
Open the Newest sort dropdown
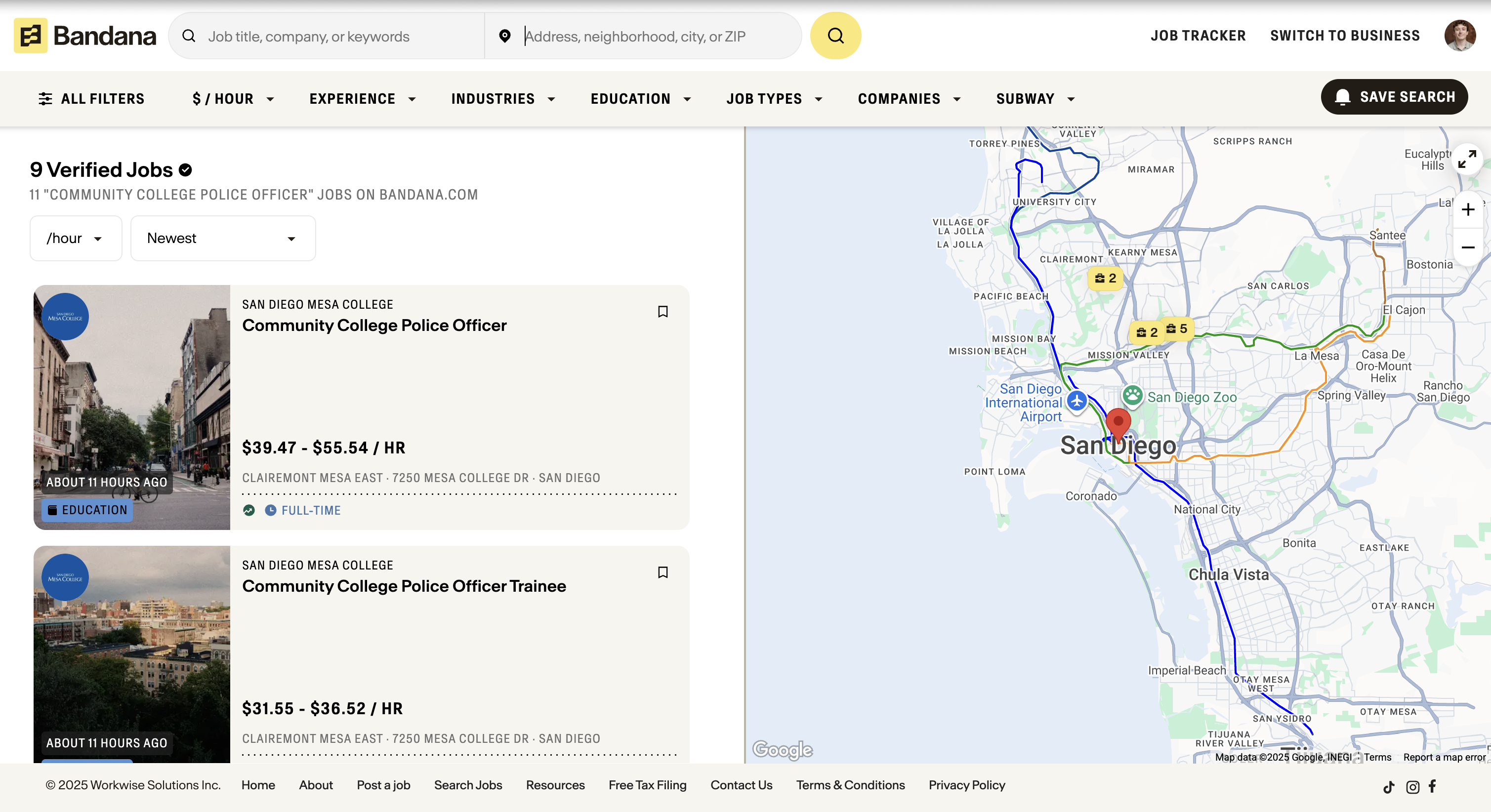pos(223,239)
